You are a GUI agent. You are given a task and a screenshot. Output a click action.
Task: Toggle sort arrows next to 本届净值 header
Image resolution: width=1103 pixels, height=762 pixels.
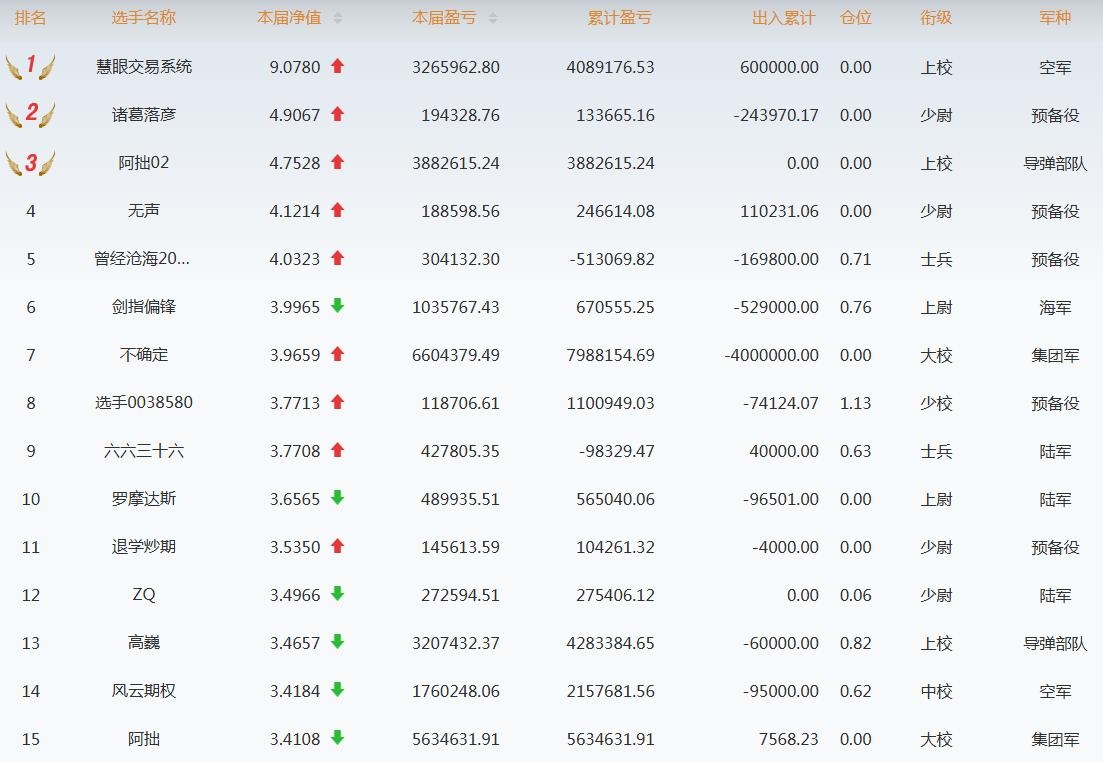[x=338, y=19]
